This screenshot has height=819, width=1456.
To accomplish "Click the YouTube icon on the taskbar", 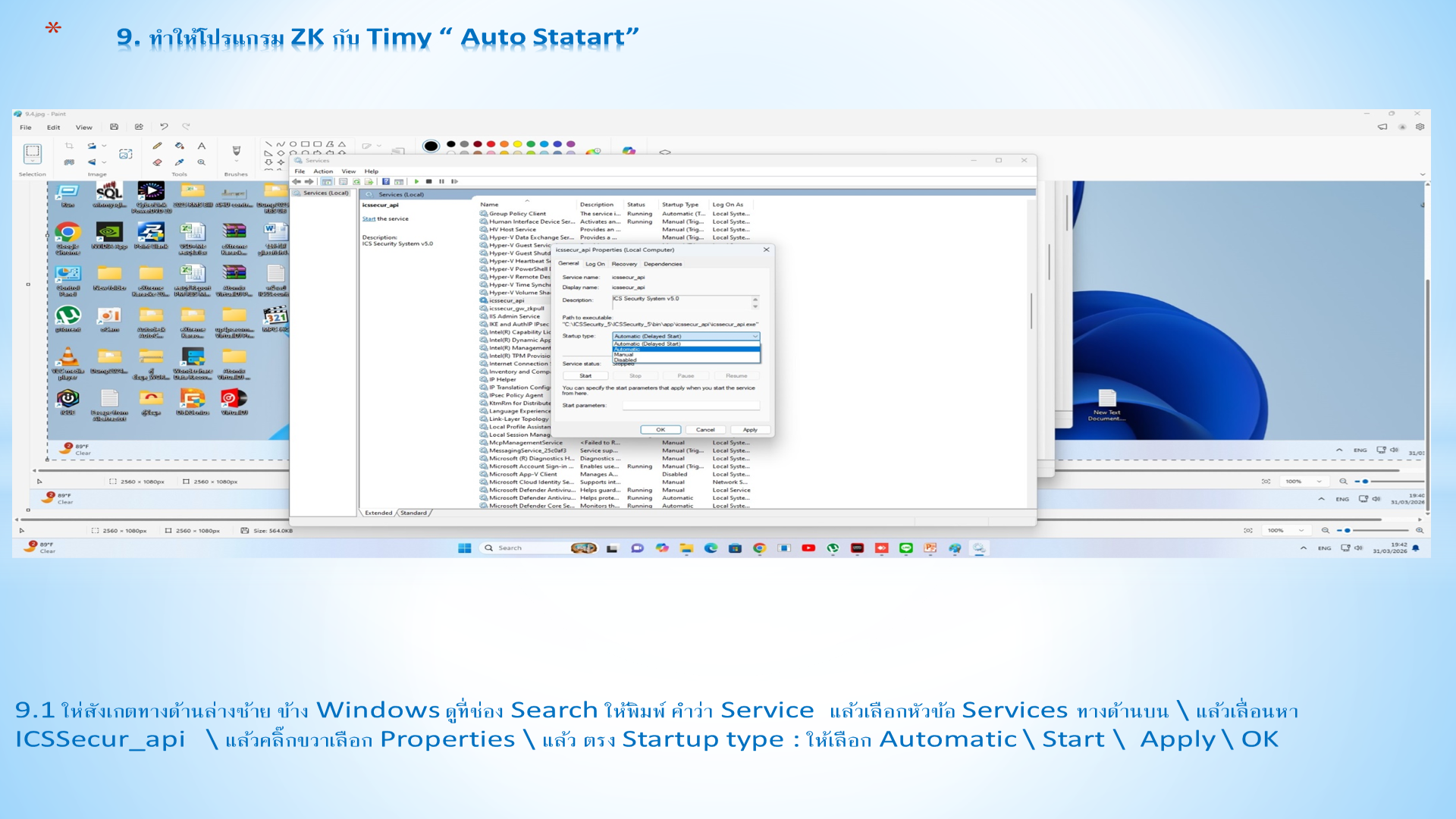I will click(808, 548).
